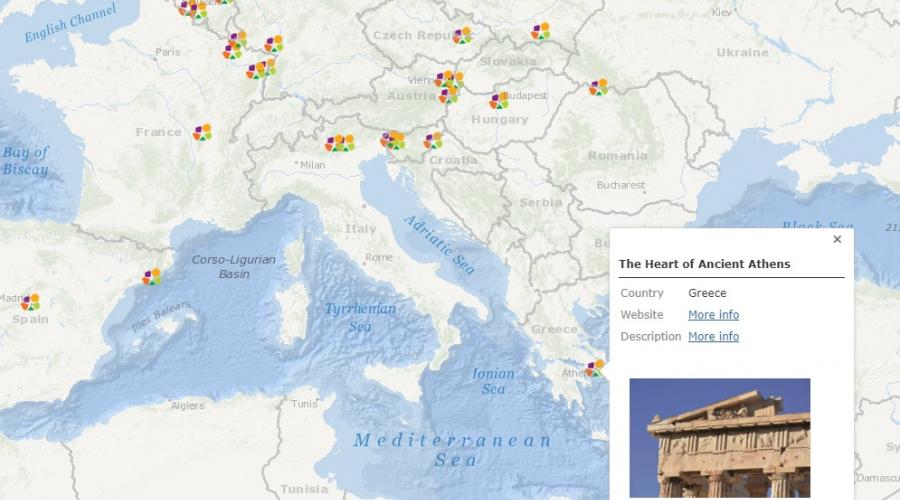The height and width of the screenshot is (500, 900).
Task: Open the Website More info link
Action: [x=713, y=315]
